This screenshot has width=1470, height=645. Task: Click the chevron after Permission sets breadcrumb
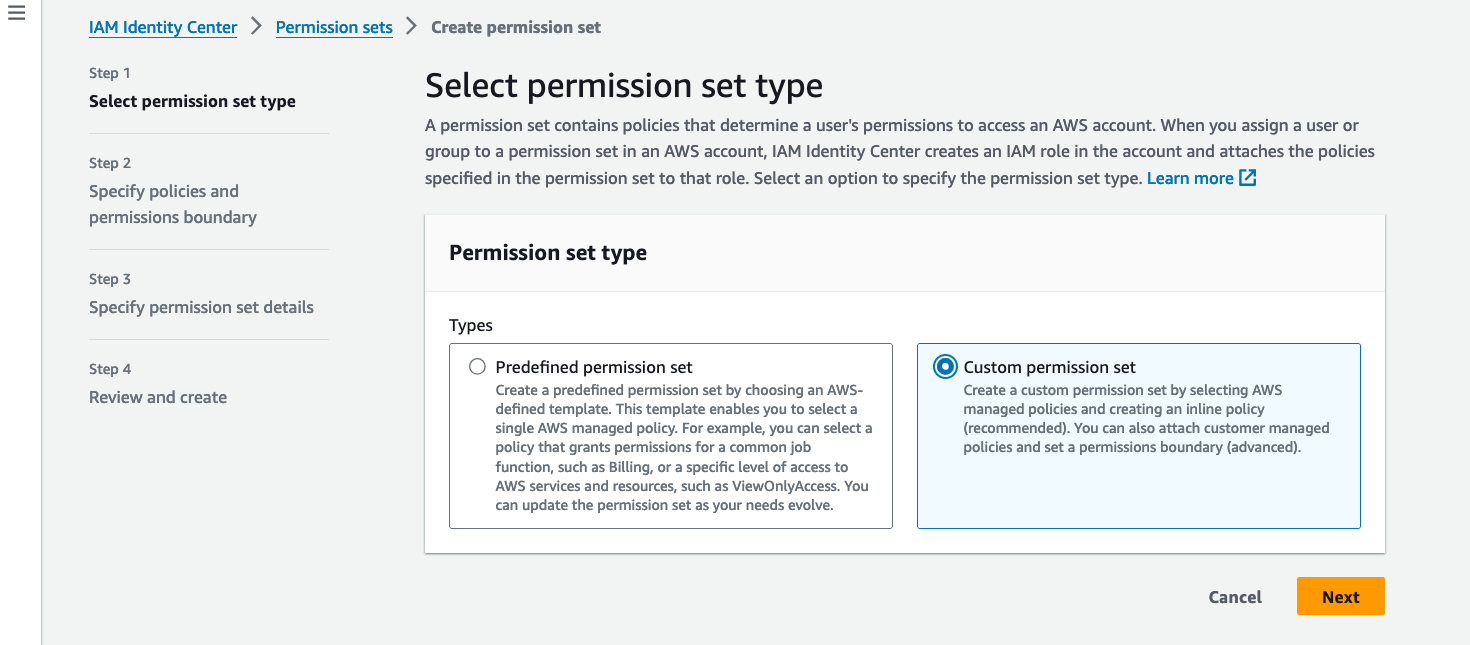411,27
